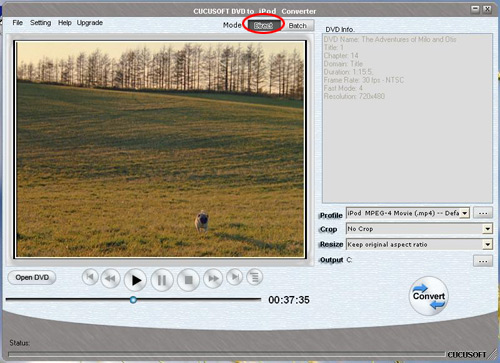Skip to the previous chapter

tap(90, 277)
